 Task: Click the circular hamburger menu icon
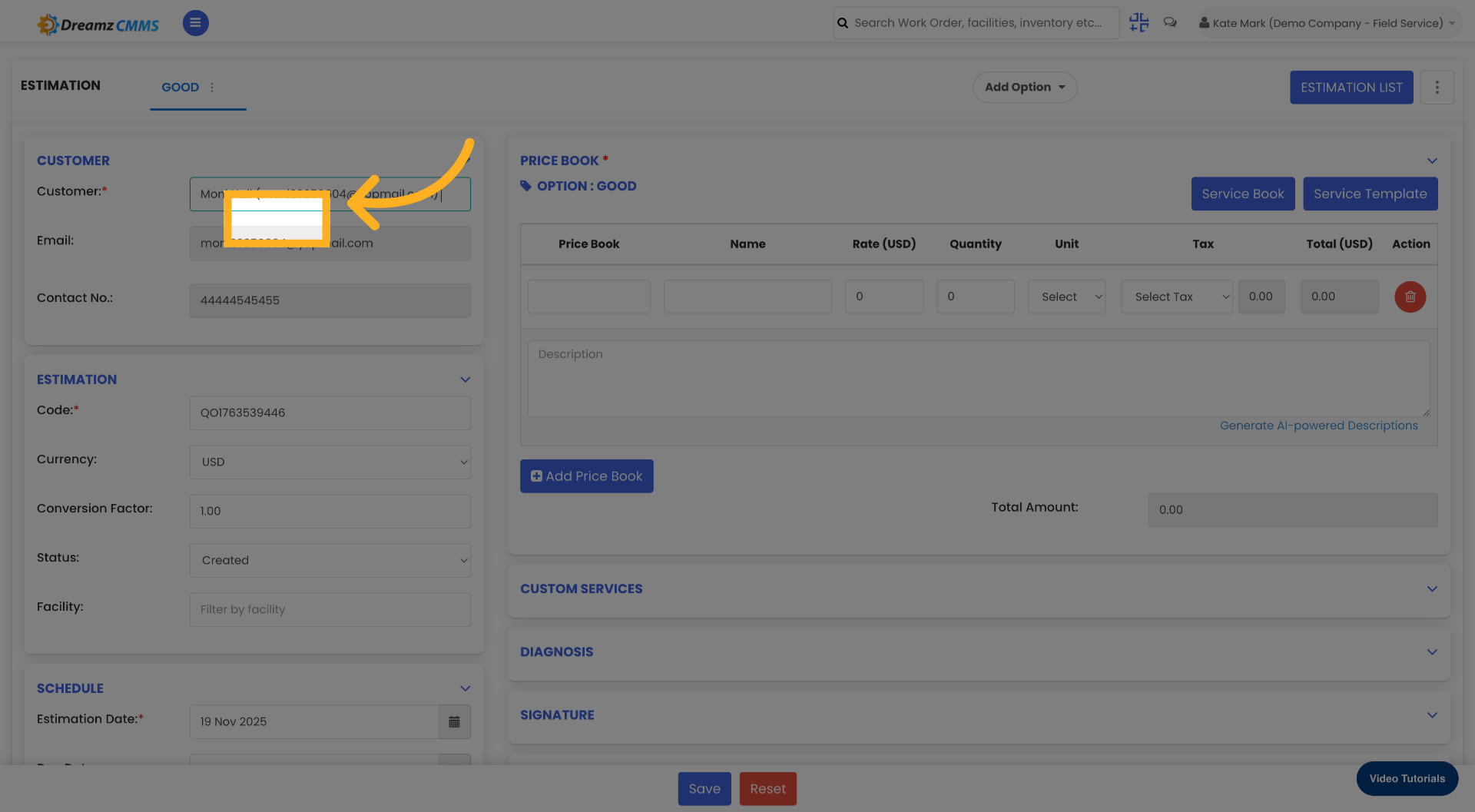tap(195, 22)
